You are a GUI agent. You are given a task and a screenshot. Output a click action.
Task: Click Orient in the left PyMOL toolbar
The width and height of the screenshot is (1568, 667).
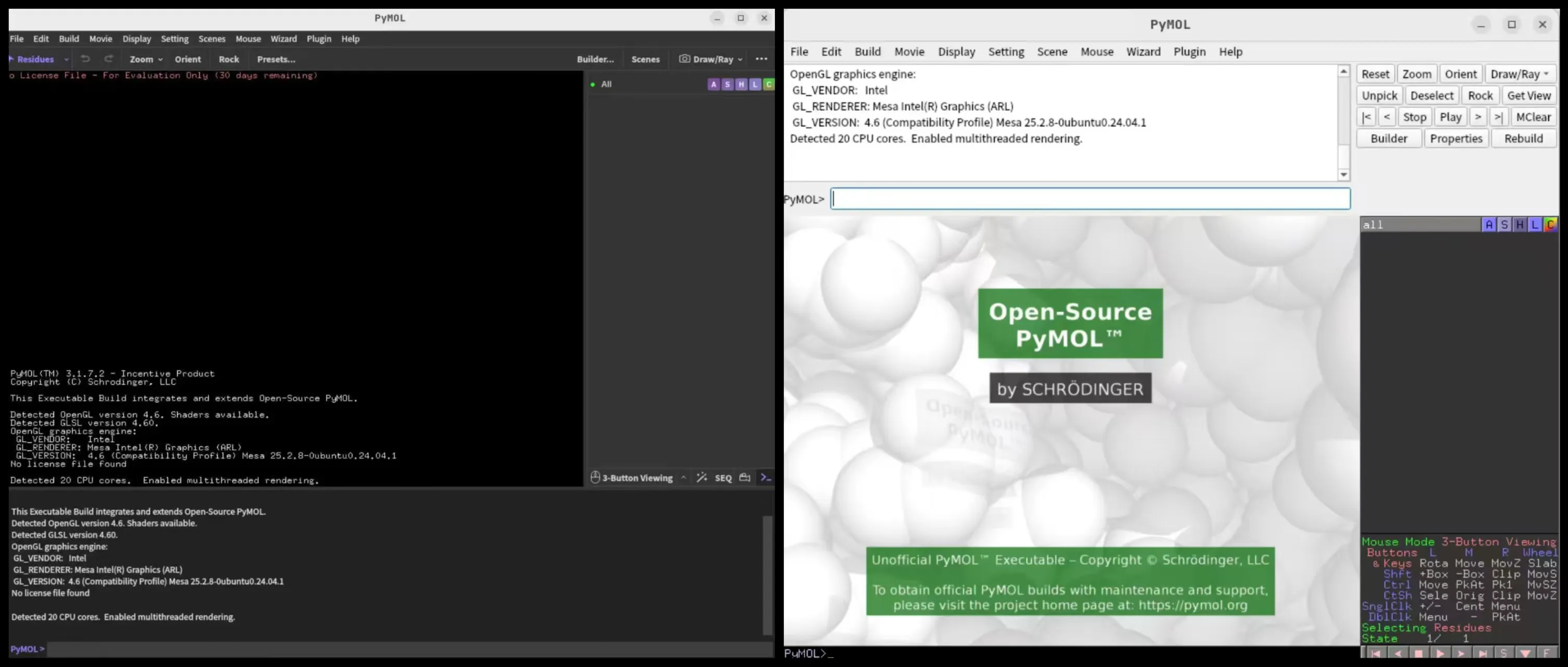click(x=188, y=59)
